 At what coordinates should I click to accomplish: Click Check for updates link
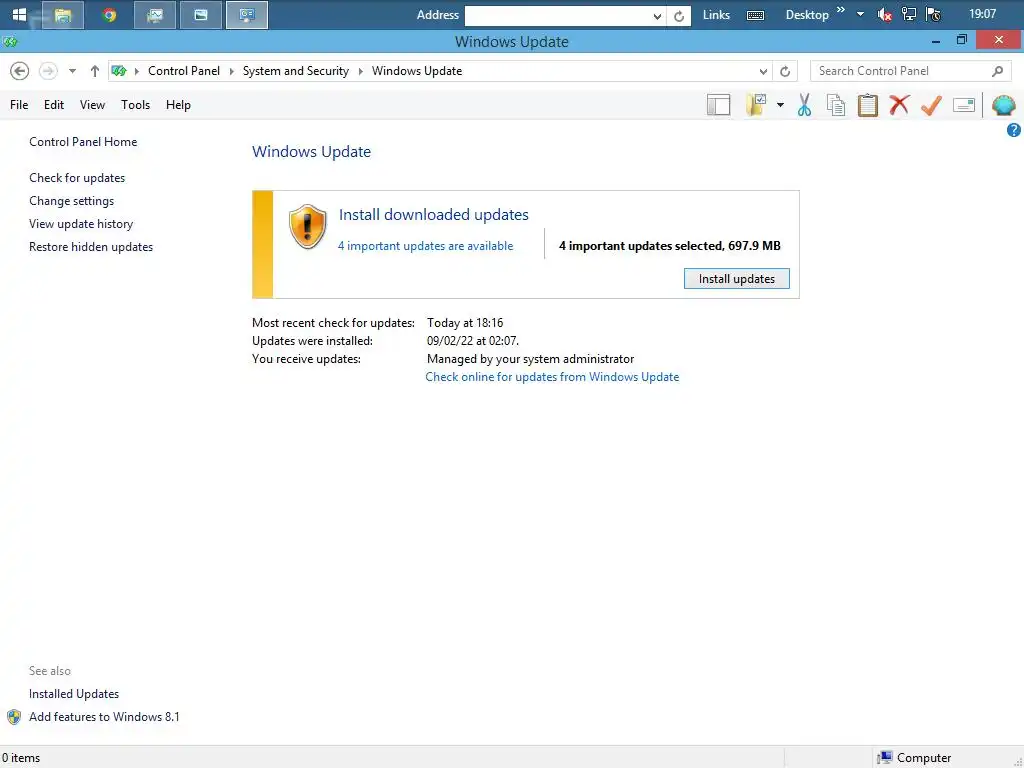click(77, 178)
